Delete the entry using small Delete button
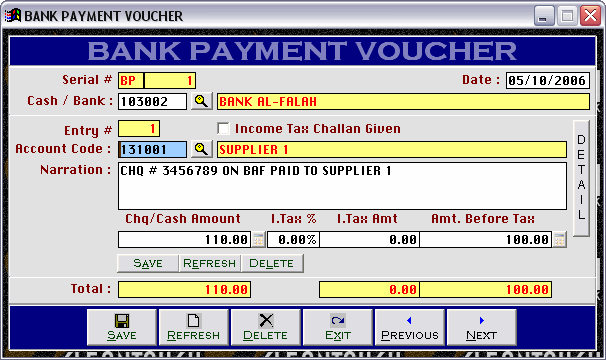 (x=272, y=263)
